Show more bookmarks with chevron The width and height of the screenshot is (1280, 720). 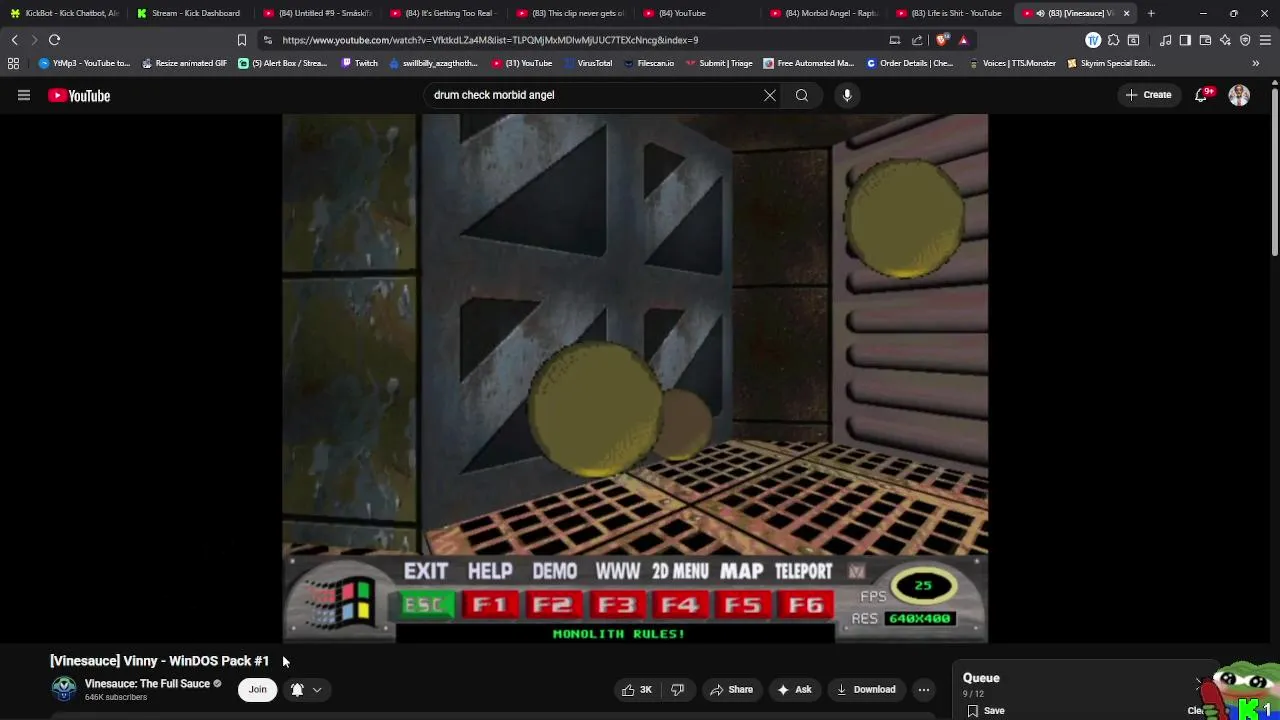1256,63
